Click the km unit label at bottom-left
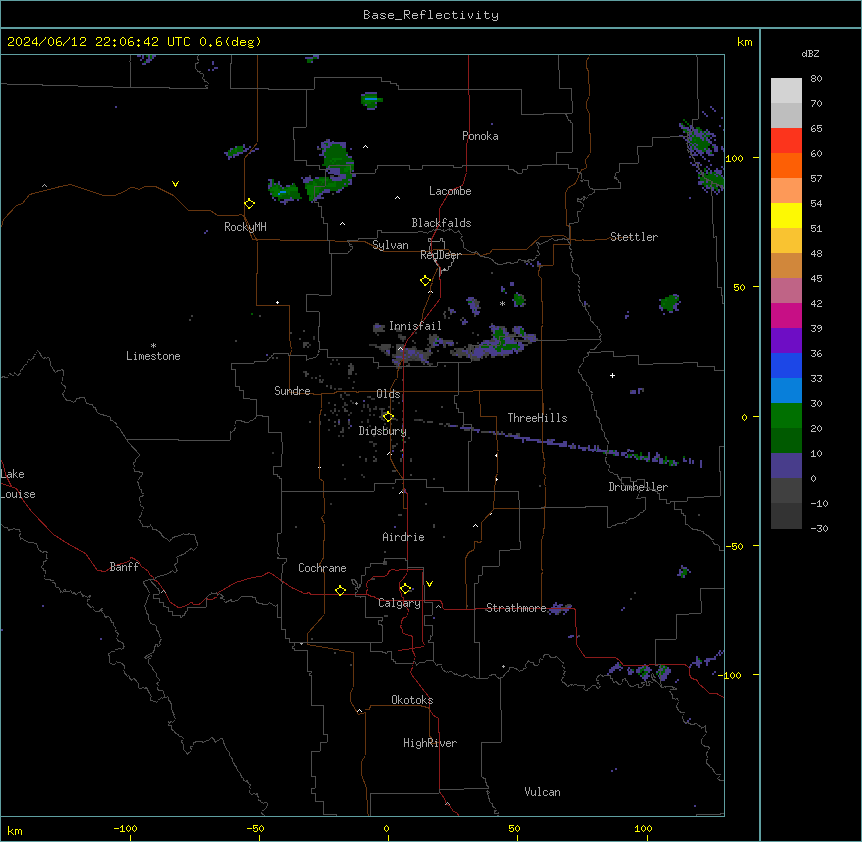The image size is (862, 842). (15, 830)
